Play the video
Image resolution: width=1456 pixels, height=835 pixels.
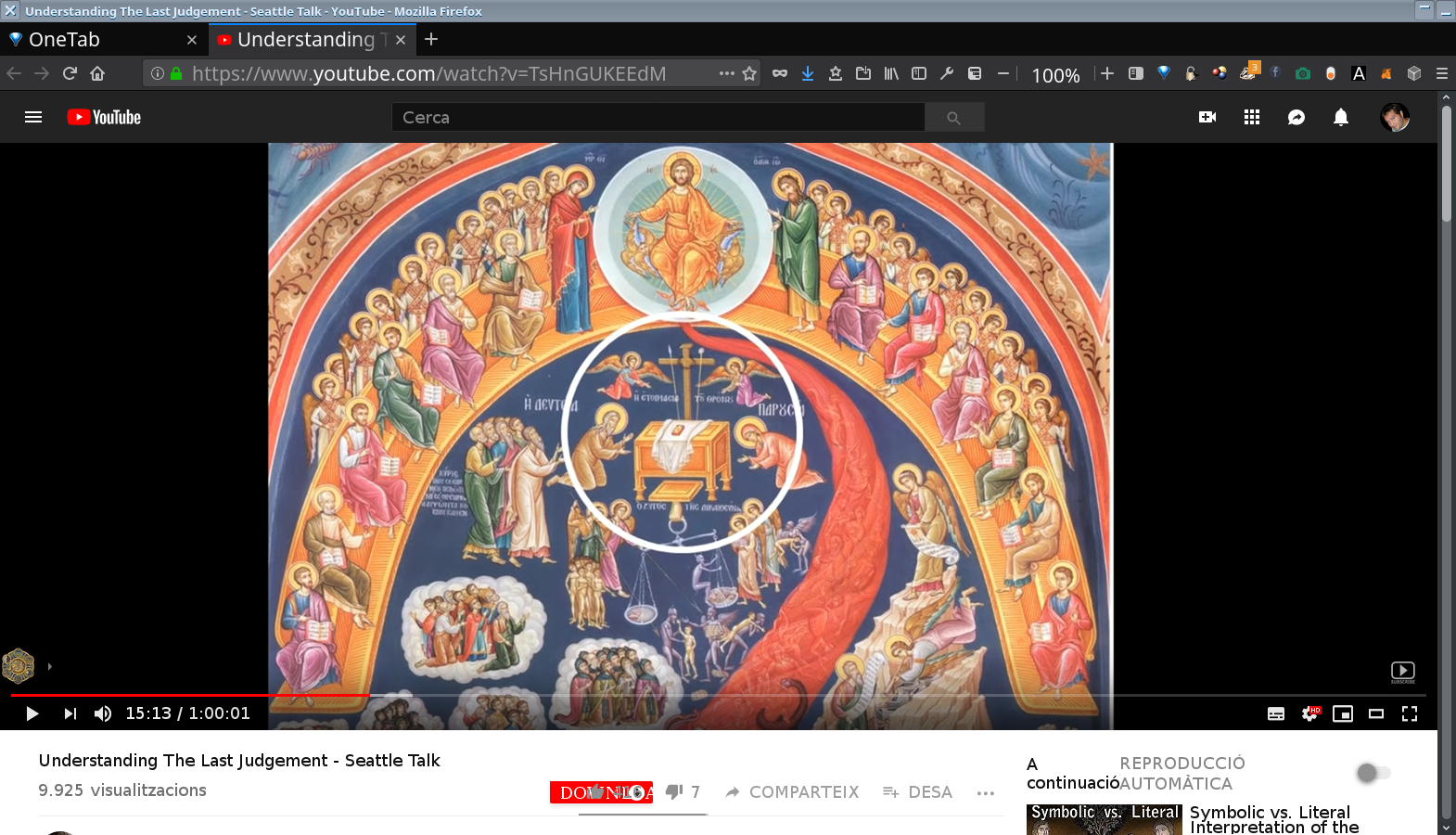[x=32, y=713]
